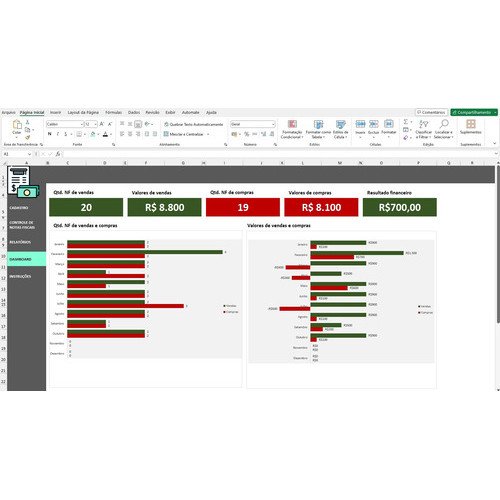Switch to the Dados tab
The width and height of the screenshot is (500, 500).
coord(134,113)
